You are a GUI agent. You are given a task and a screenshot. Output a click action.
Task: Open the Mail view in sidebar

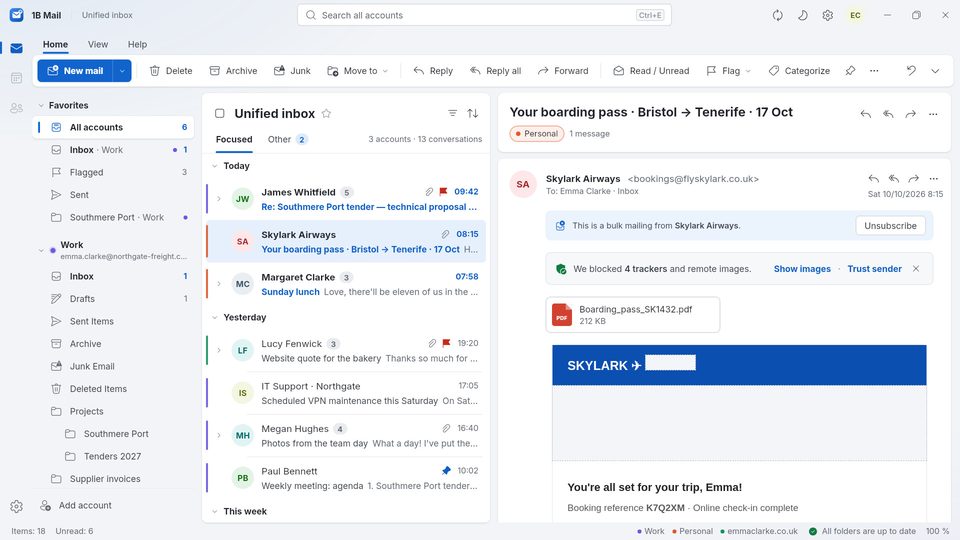pos(17,48)
